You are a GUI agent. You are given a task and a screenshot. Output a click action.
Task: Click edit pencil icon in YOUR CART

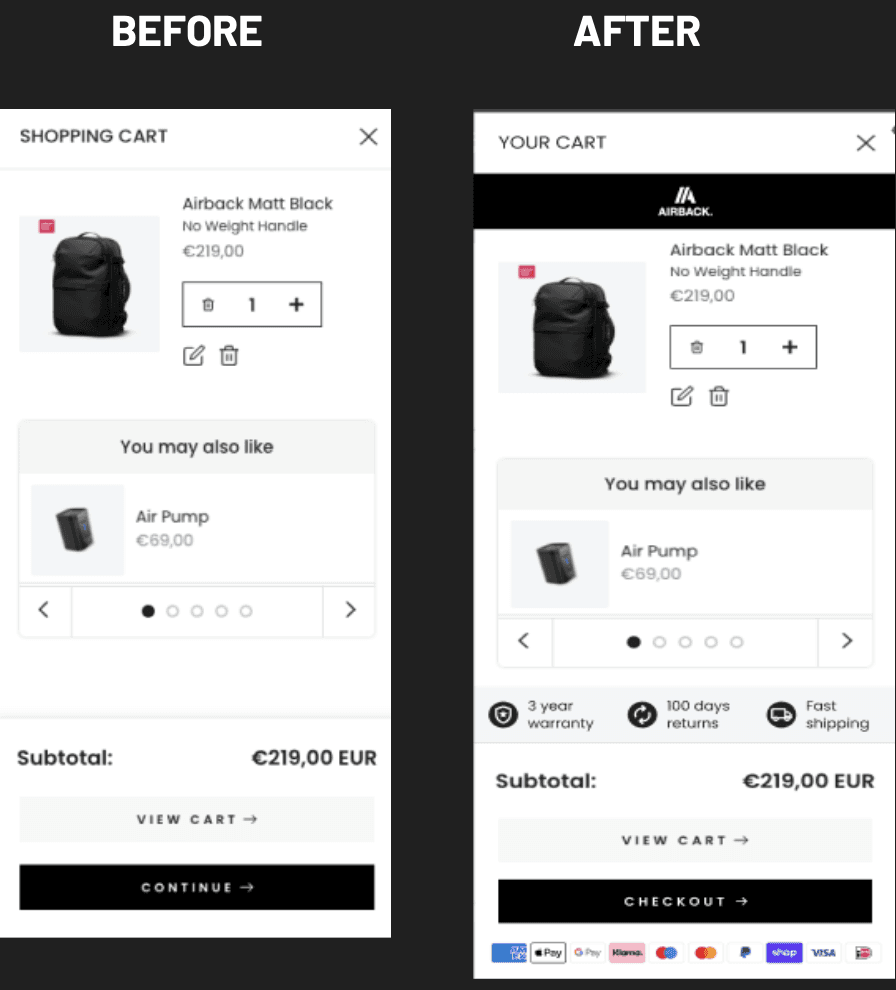[x=682, y=397]
